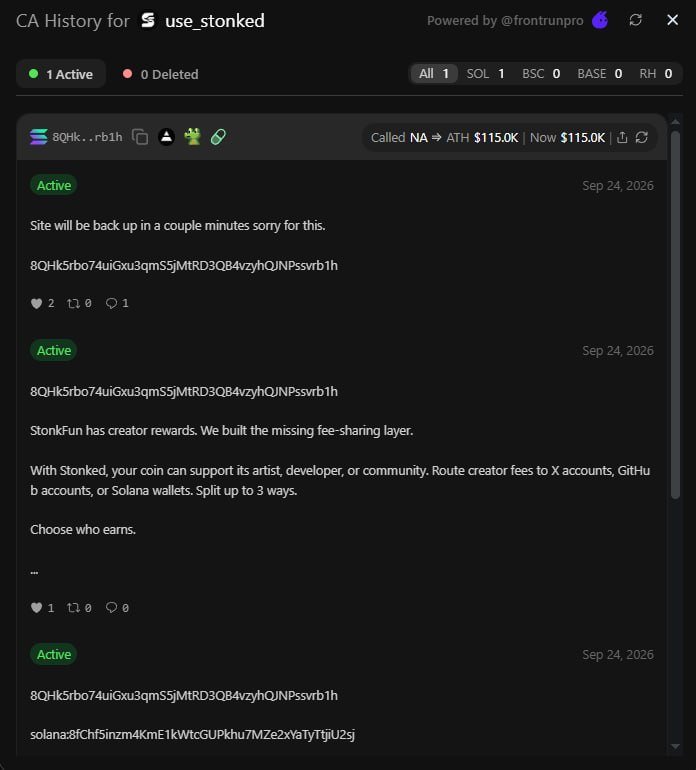Filter by BSC chain

(x=541, y=74)
